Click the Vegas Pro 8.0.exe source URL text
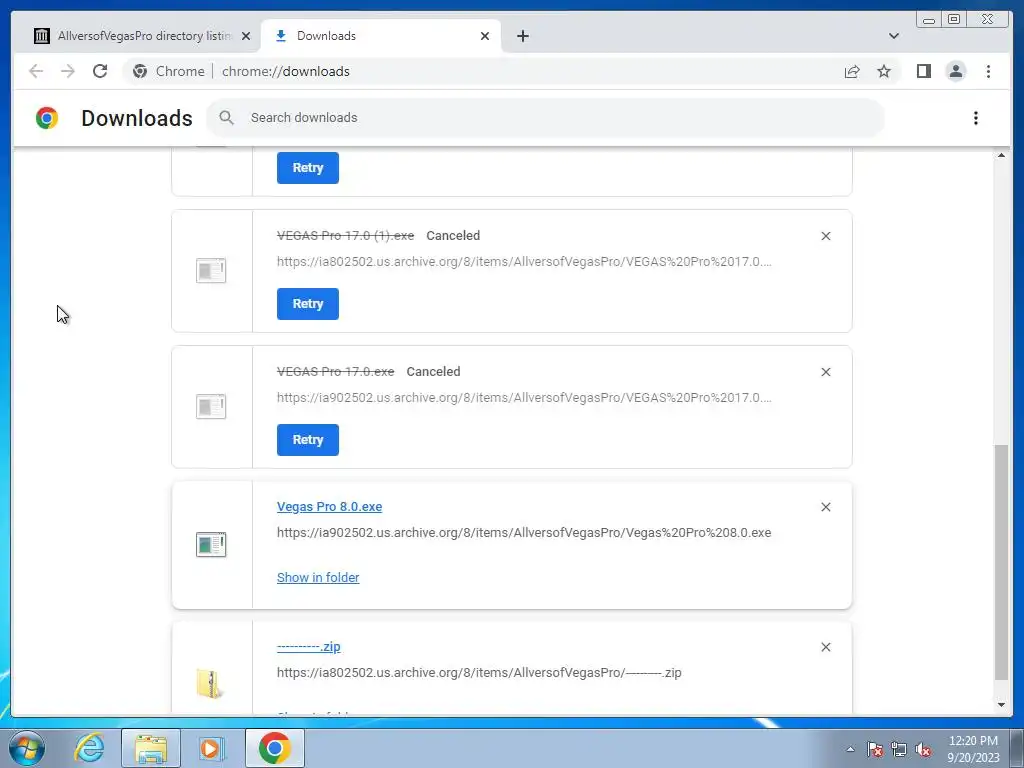 click(524, 533)
